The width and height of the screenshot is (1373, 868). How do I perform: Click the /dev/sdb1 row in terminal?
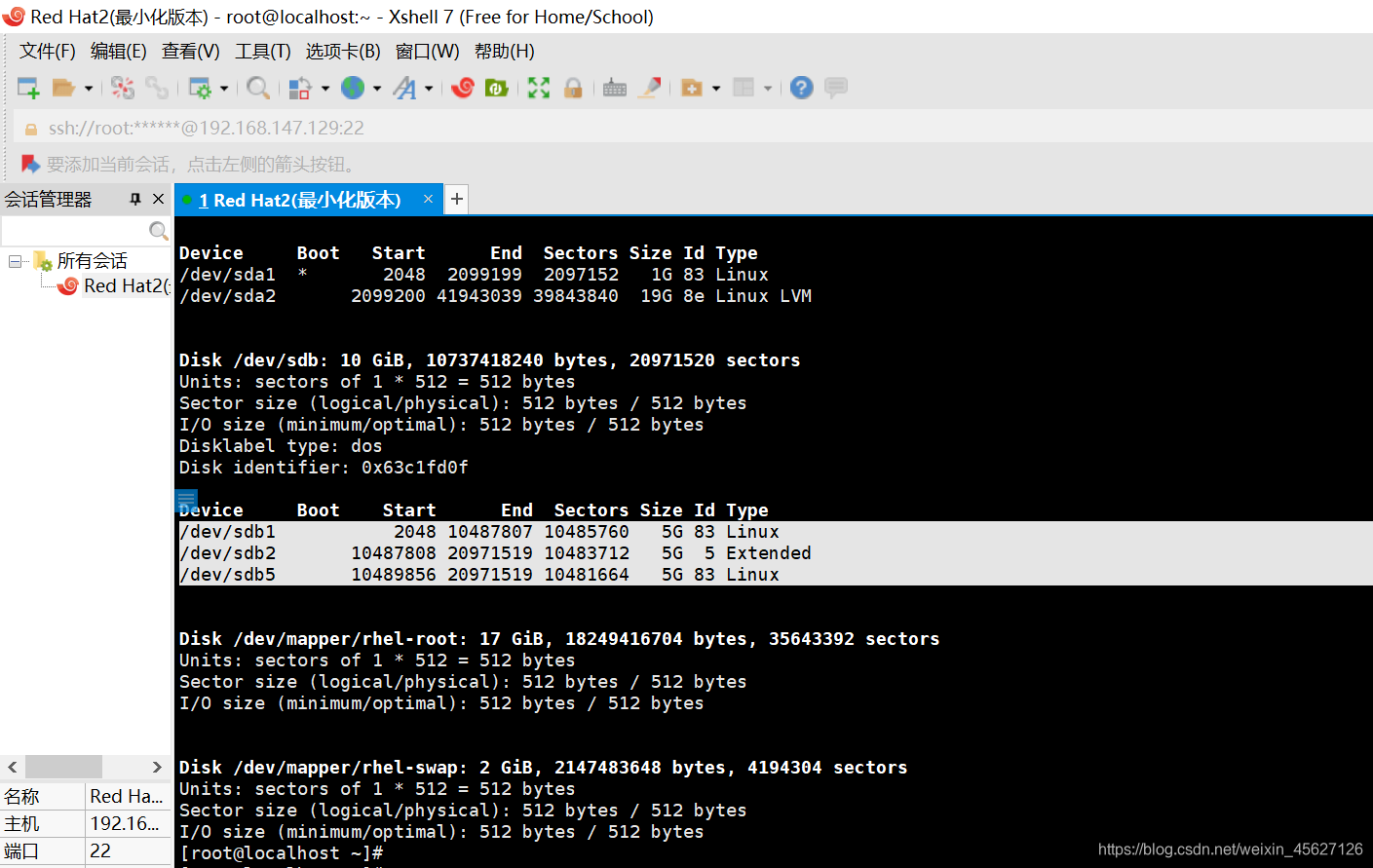775,532
